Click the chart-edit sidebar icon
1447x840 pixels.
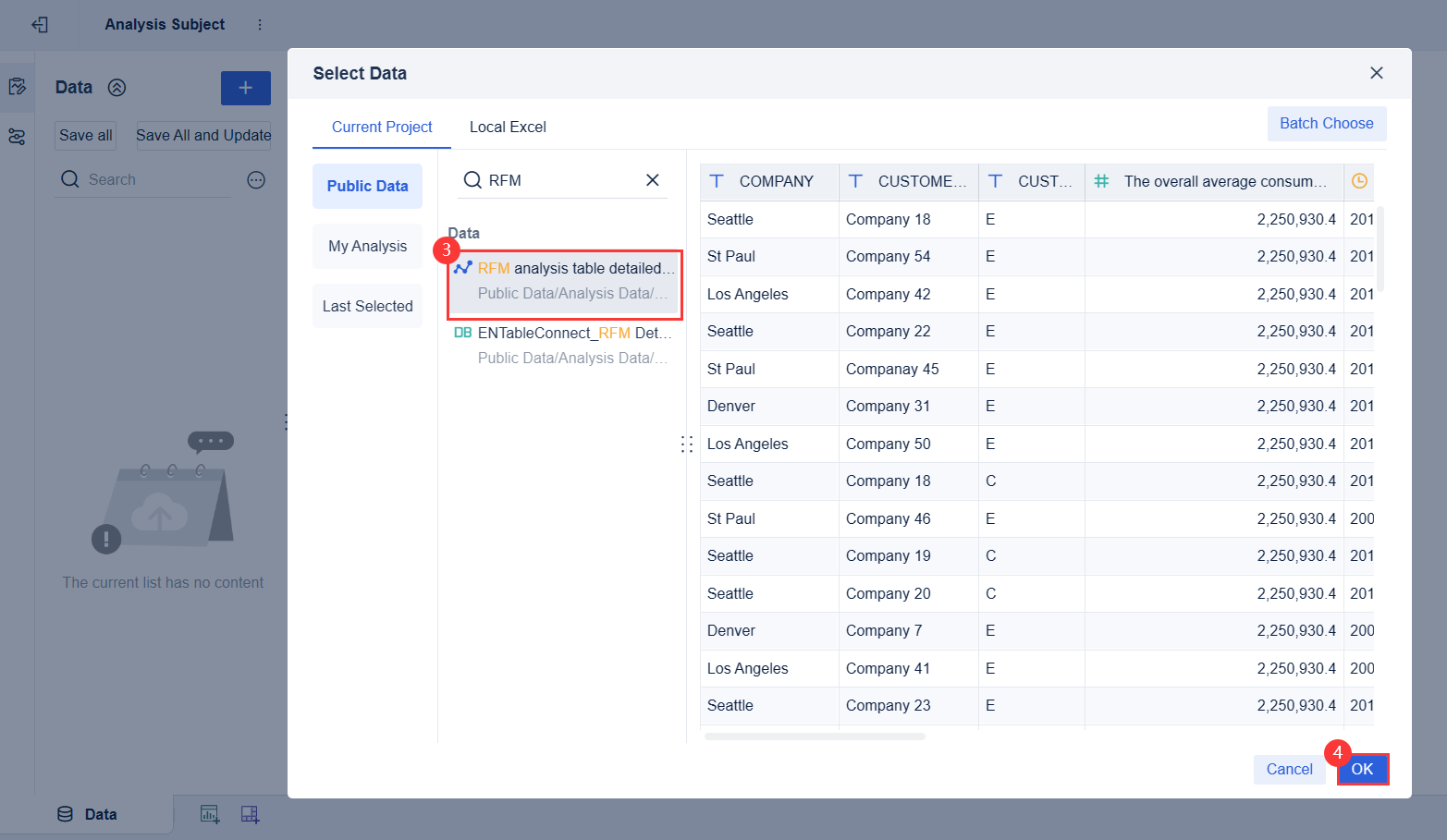point(17,87)
